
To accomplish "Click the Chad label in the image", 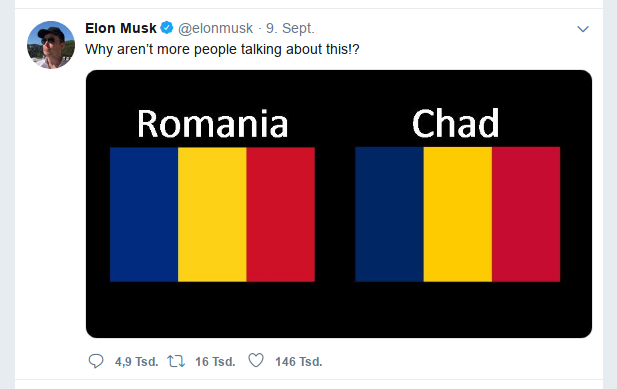I will click(x=456, y=123).
